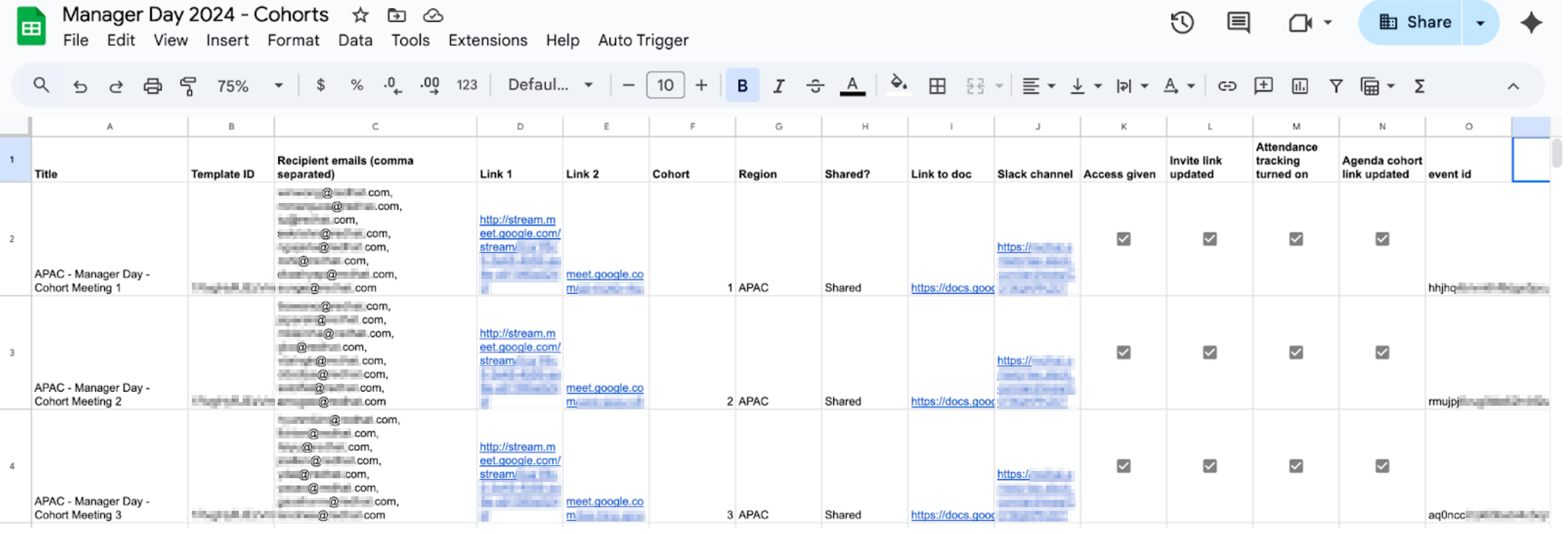The image size is (1568, 534).
Task: Expand the Share options arrow
Action: [x=1480, y=22]
